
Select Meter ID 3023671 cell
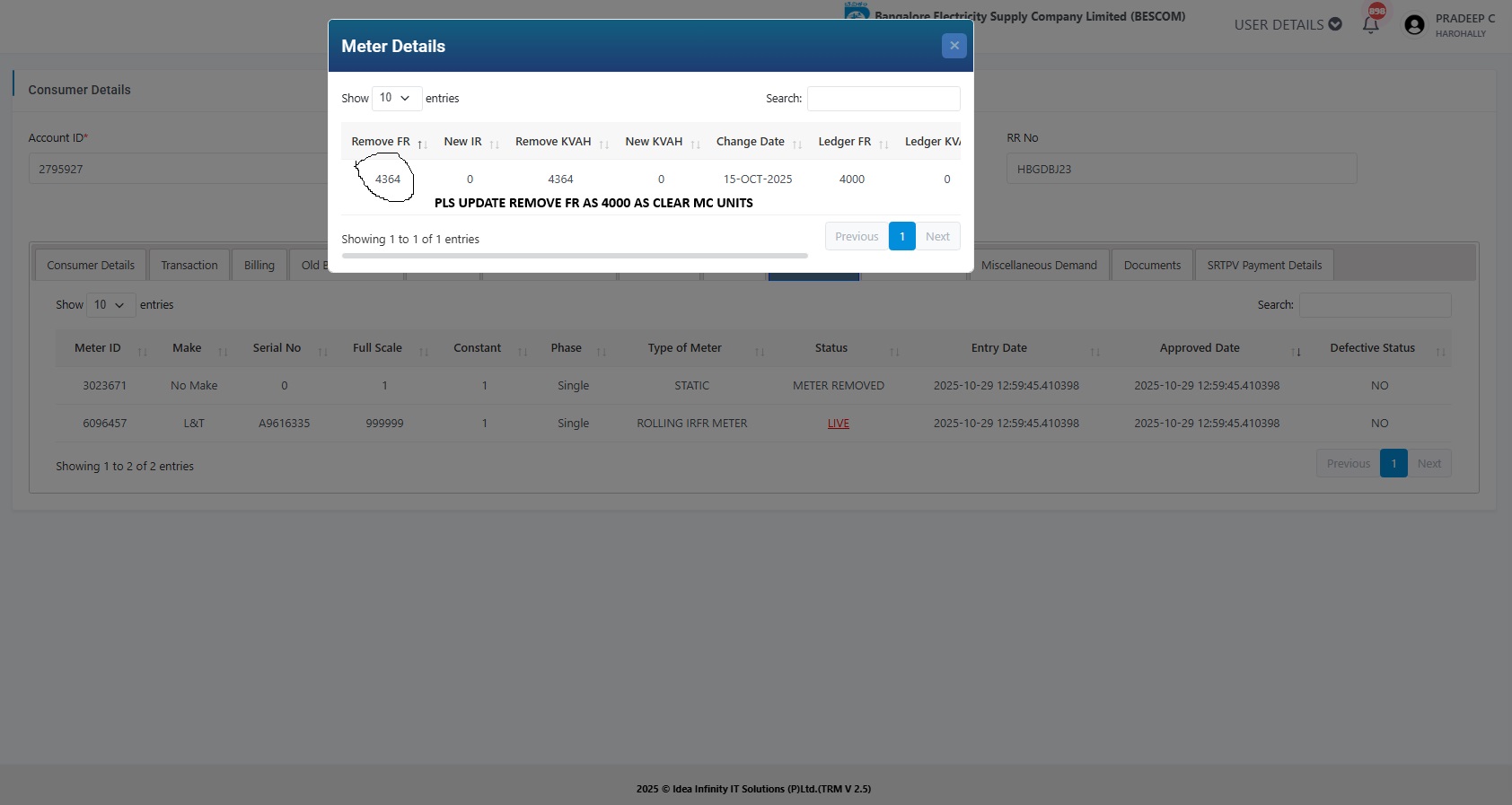(x=105, y=386)
